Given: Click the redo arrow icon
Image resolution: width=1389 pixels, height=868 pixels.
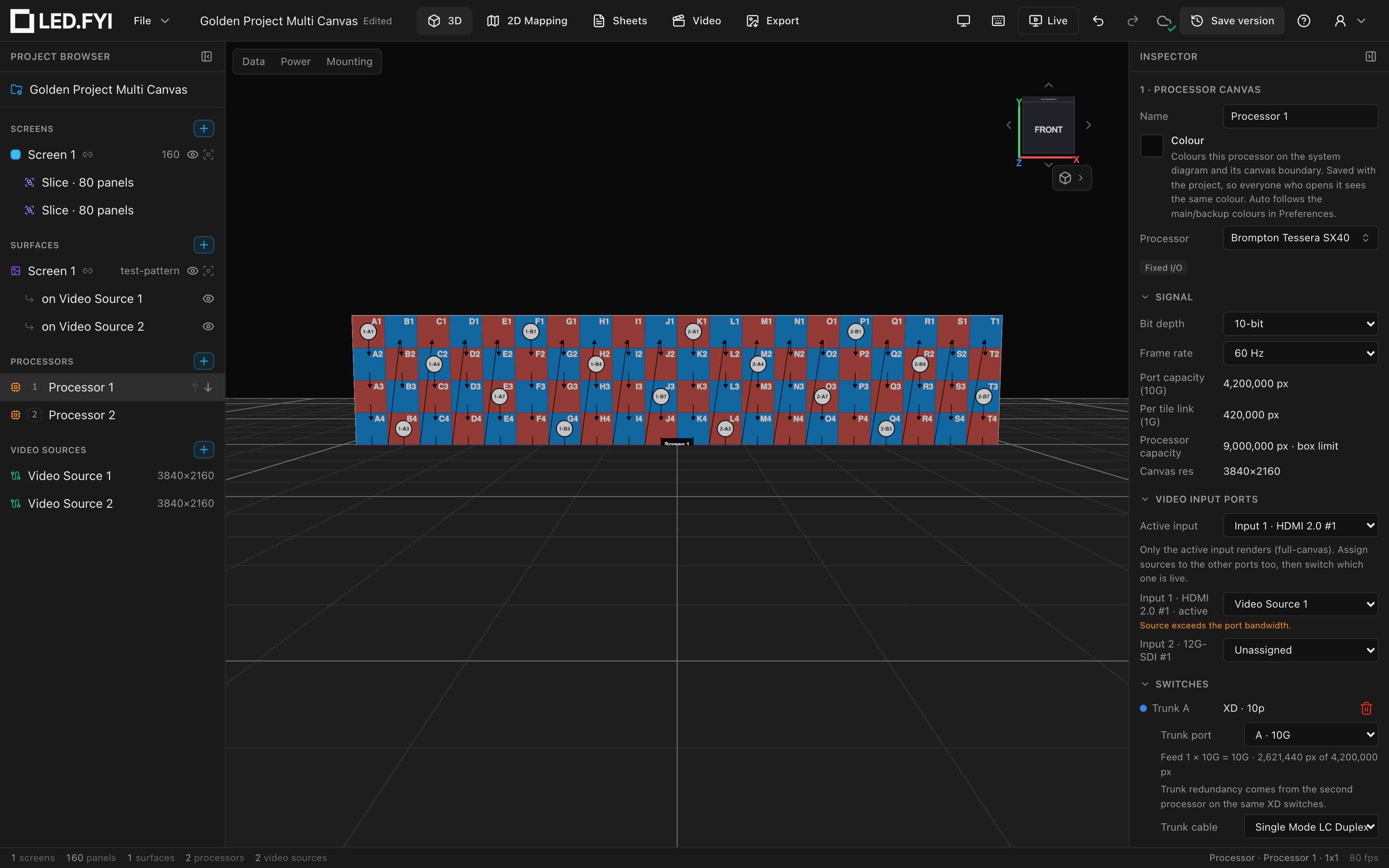Looking at the screenshot, I should [1132, 21].
